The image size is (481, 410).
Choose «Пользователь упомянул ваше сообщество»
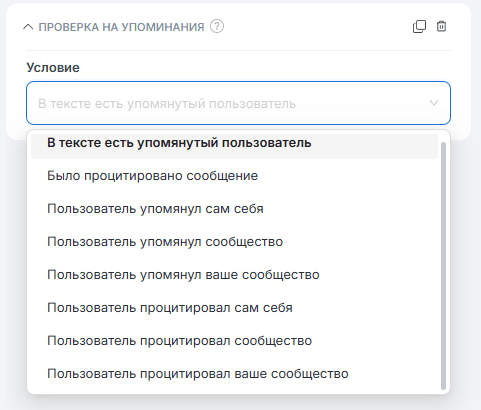[234, 275]
